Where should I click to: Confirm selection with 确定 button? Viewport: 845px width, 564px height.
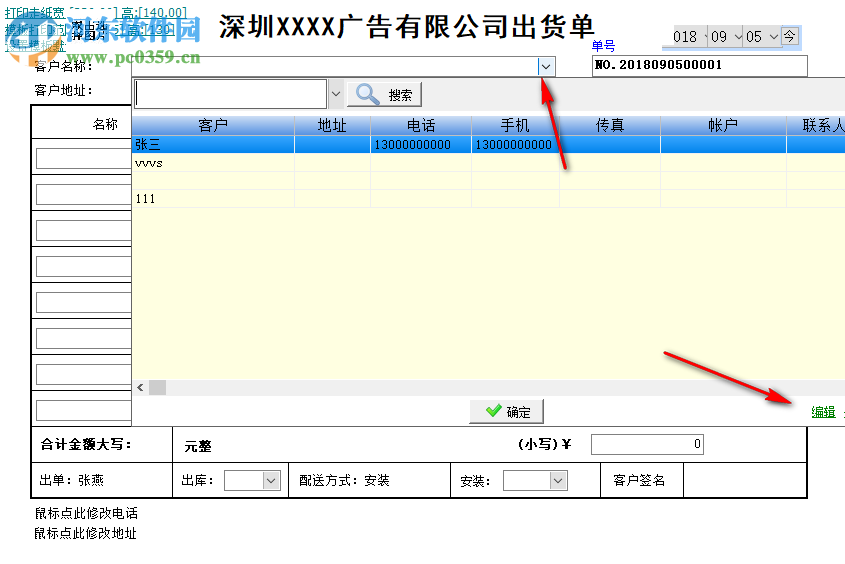[x=507, y=412]
